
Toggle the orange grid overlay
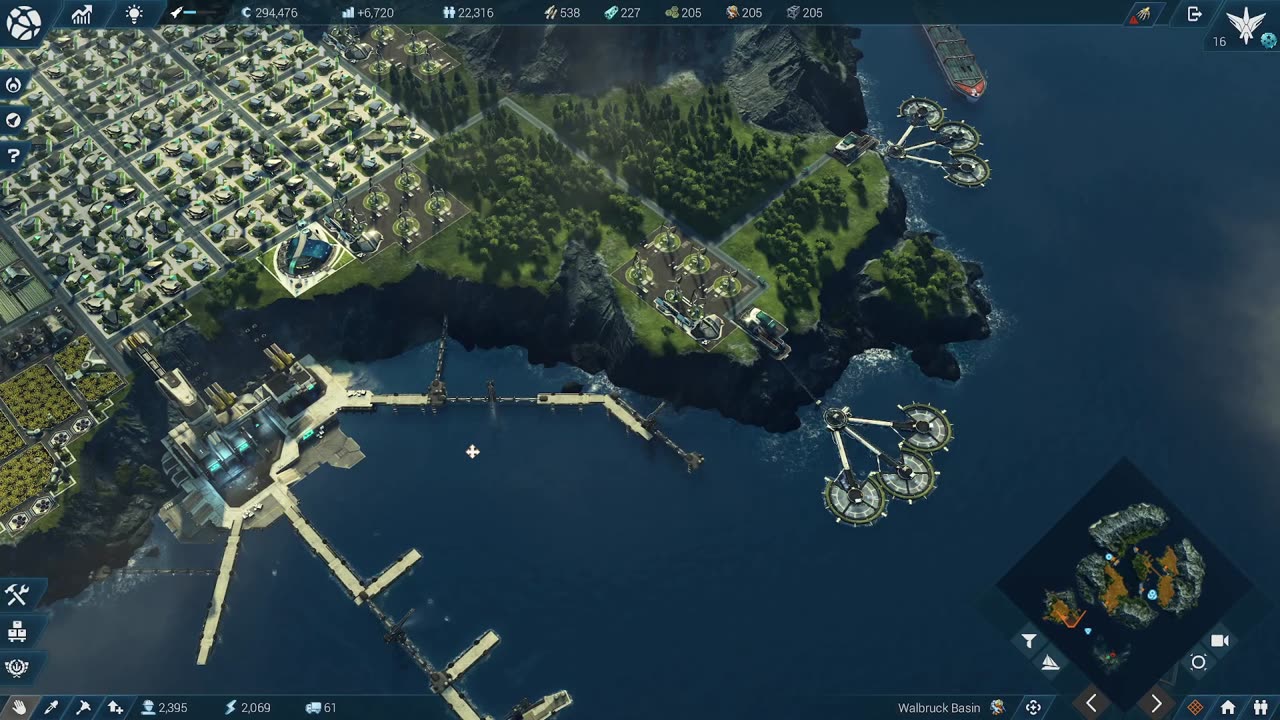[1195, 707]
